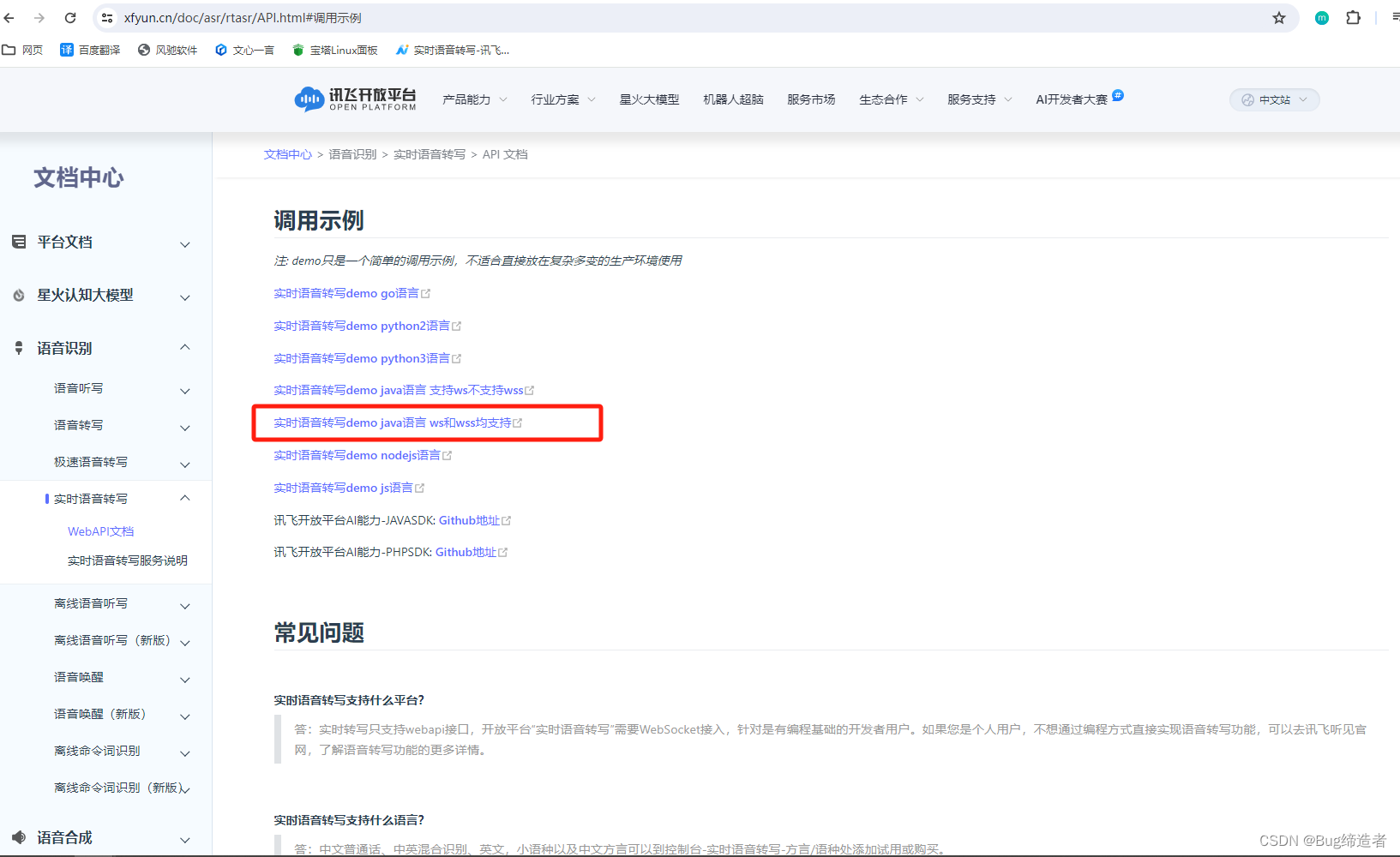Screen dimensions: 1400x857
Task: Open 宝塔Linux面板 bookmark
Action: tap(335, 50)
